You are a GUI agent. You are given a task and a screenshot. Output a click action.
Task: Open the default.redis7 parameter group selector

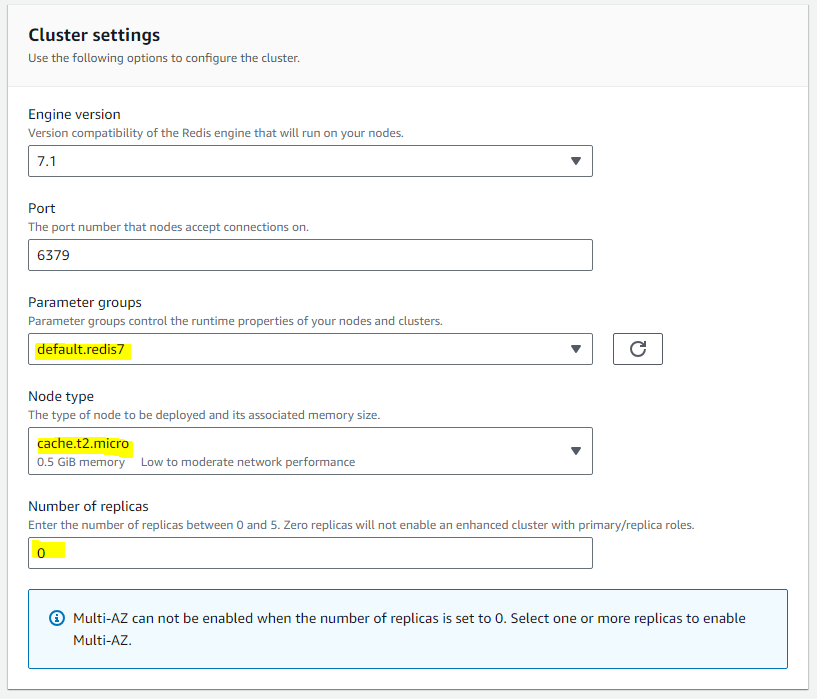click(x=311, y=349)
